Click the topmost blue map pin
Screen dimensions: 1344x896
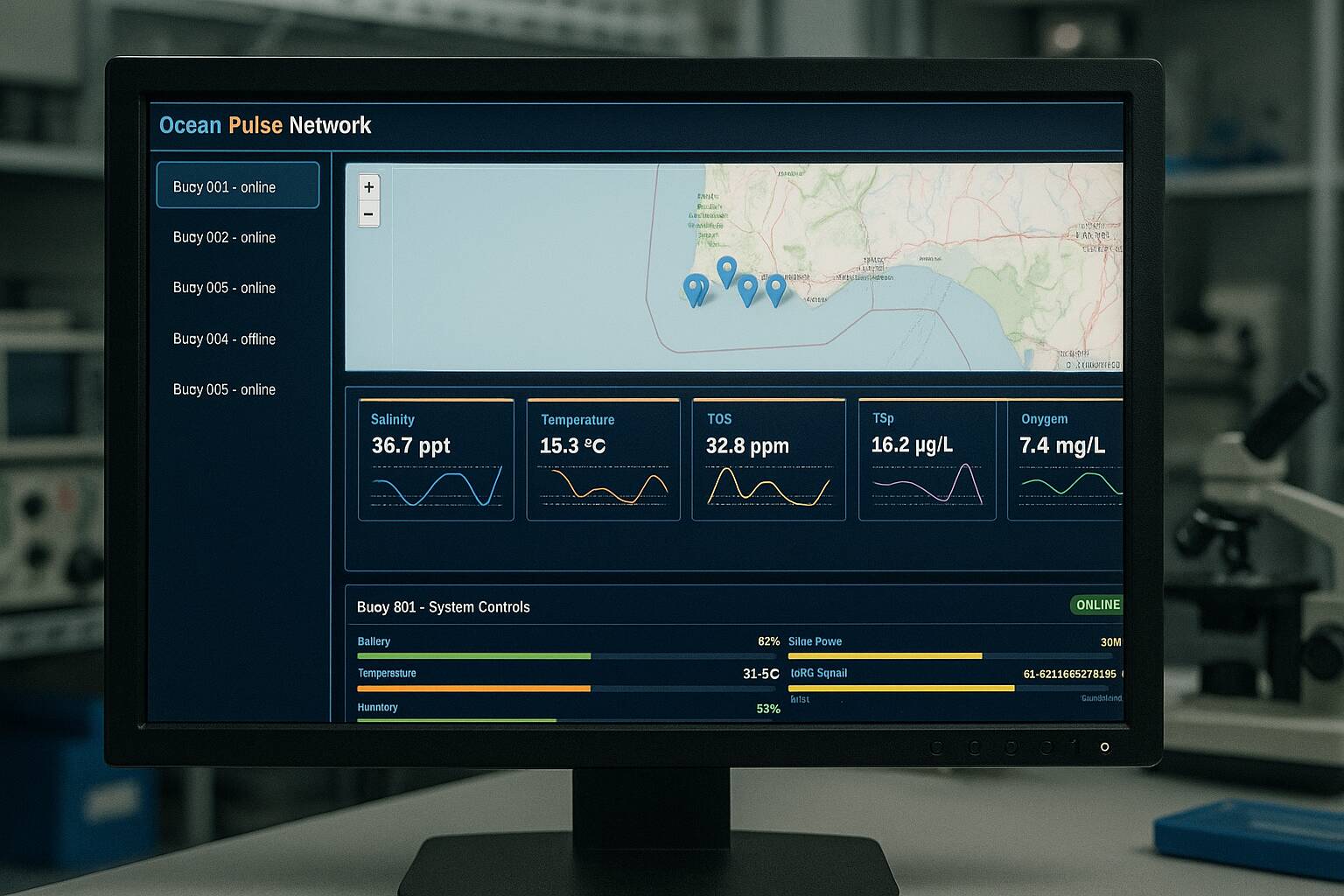point(726,269)
